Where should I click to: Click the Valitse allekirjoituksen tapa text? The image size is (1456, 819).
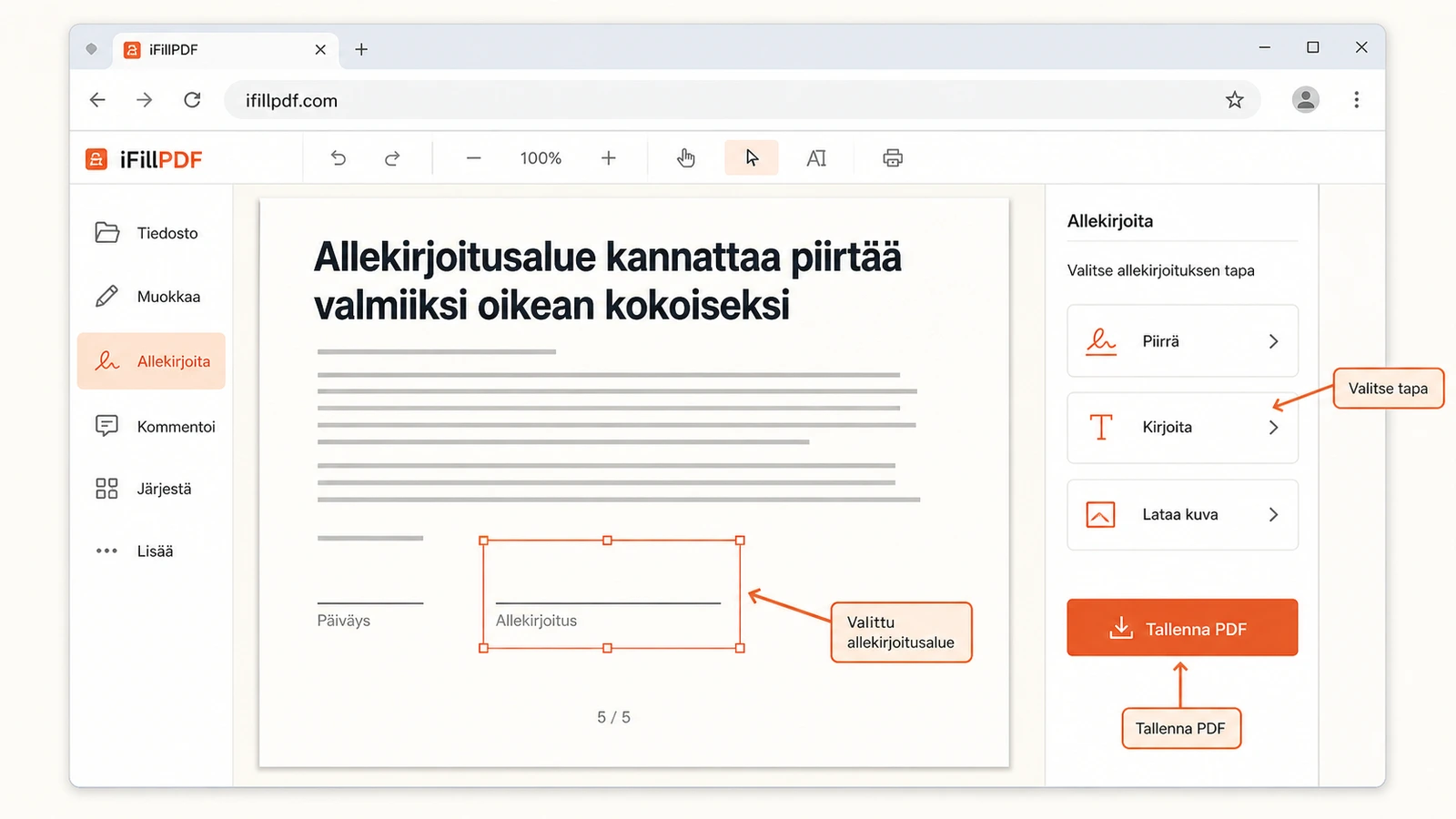tap(1160, 270)
